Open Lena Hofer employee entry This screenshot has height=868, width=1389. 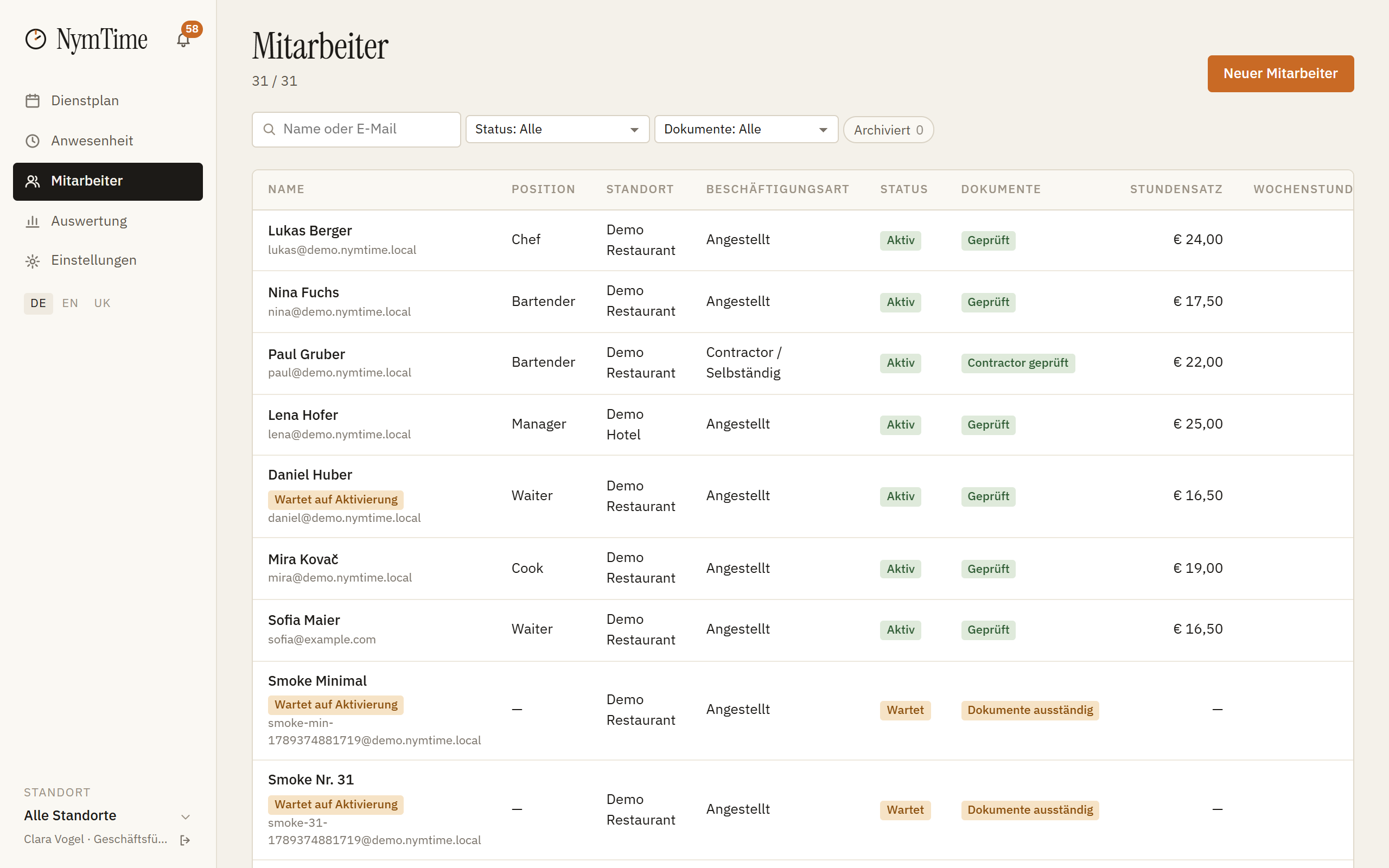(x=803, y=424)
